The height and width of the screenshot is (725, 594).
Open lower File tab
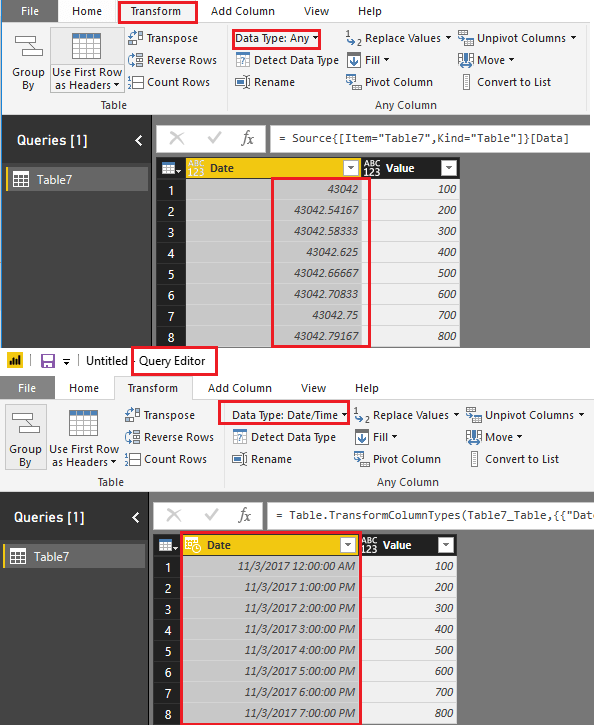coord(27,388)
